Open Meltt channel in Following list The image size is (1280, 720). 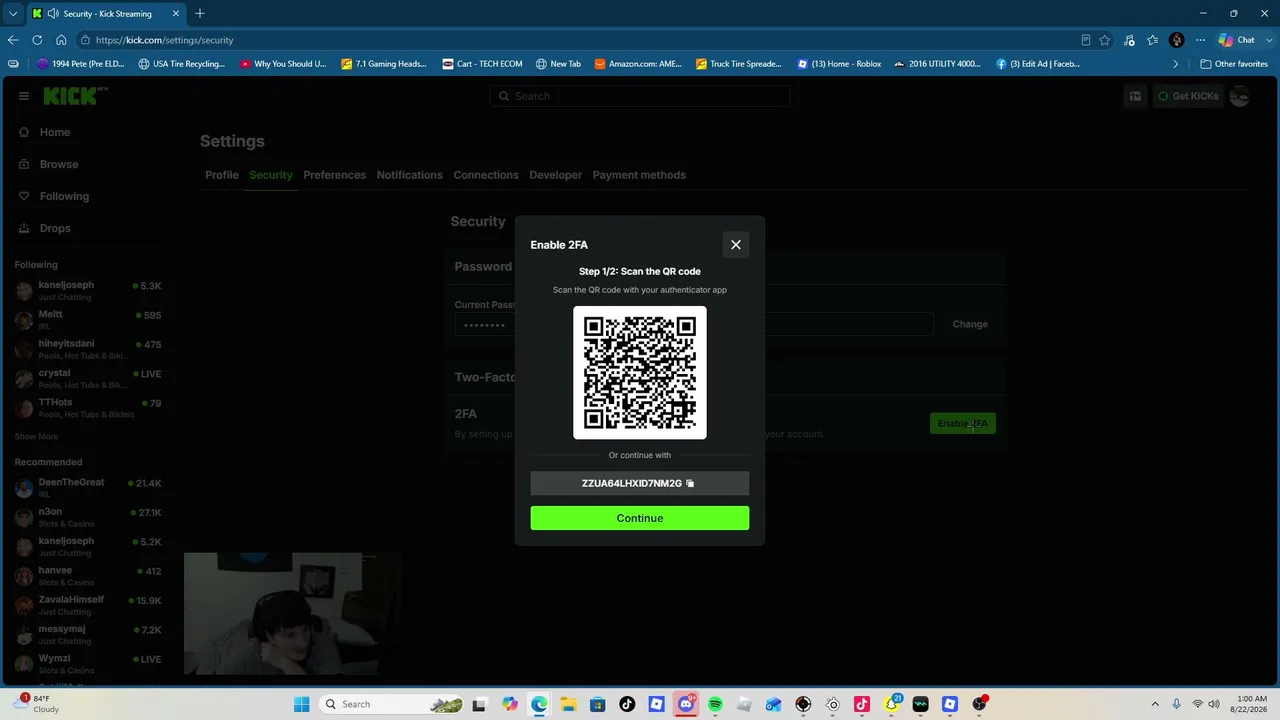pos(88,319)
